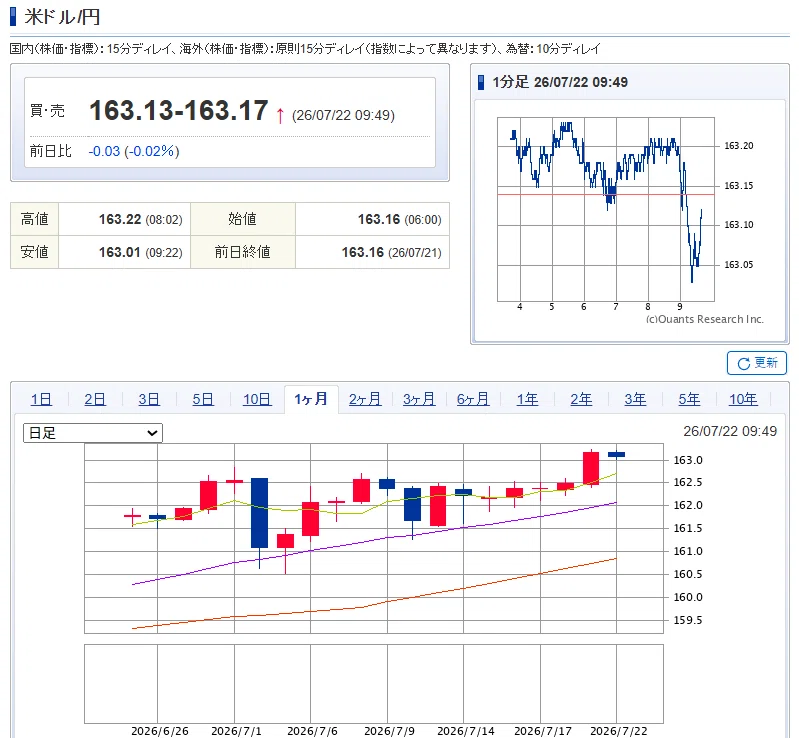Open the 日足 chart interval dropdown
799x738 pixels.
tap(93, 433)
